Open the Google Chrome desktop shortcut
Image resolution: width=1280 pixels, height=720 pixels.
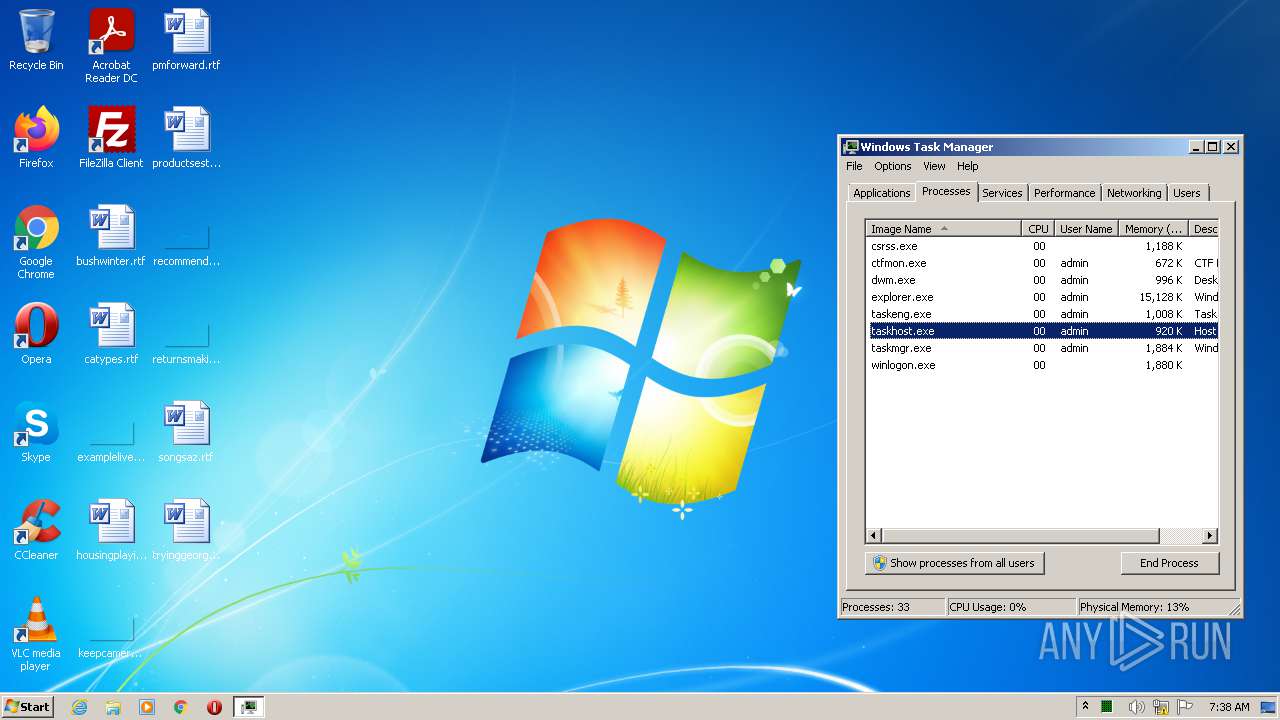(36, 242)
